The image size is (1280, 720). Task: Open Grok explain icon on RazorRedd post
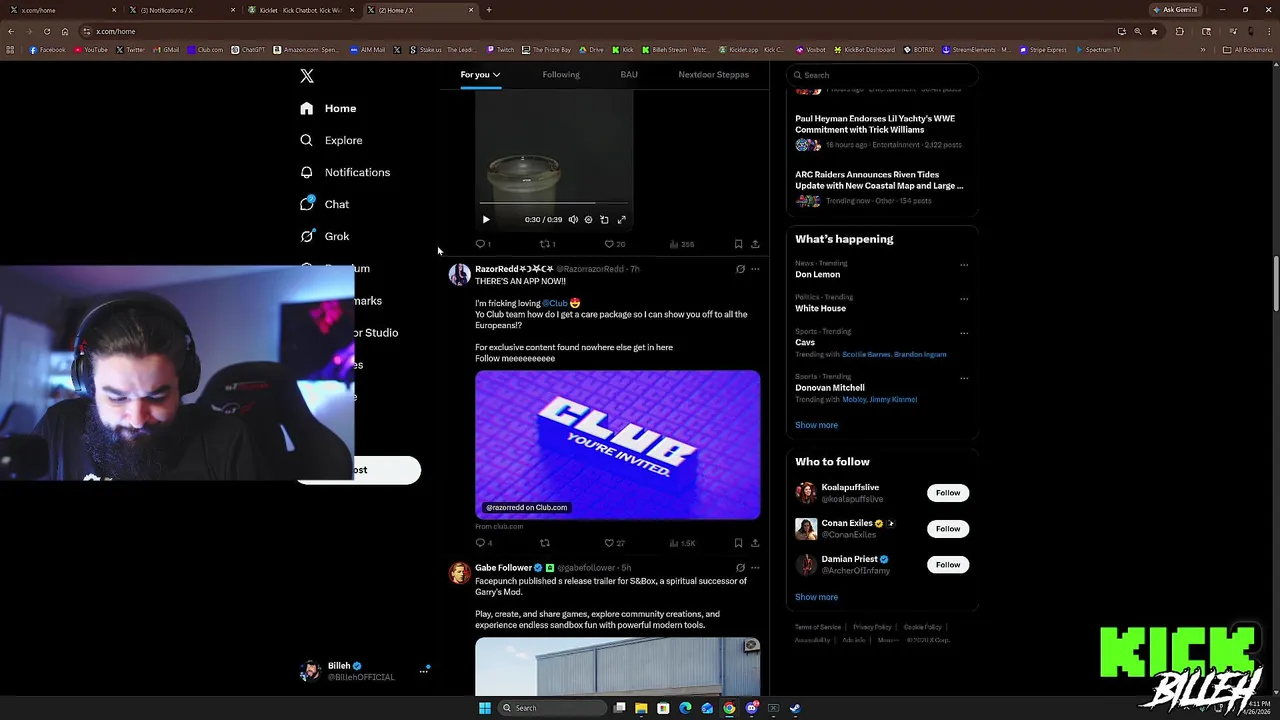pyautogui.click(x=740, y=269)
